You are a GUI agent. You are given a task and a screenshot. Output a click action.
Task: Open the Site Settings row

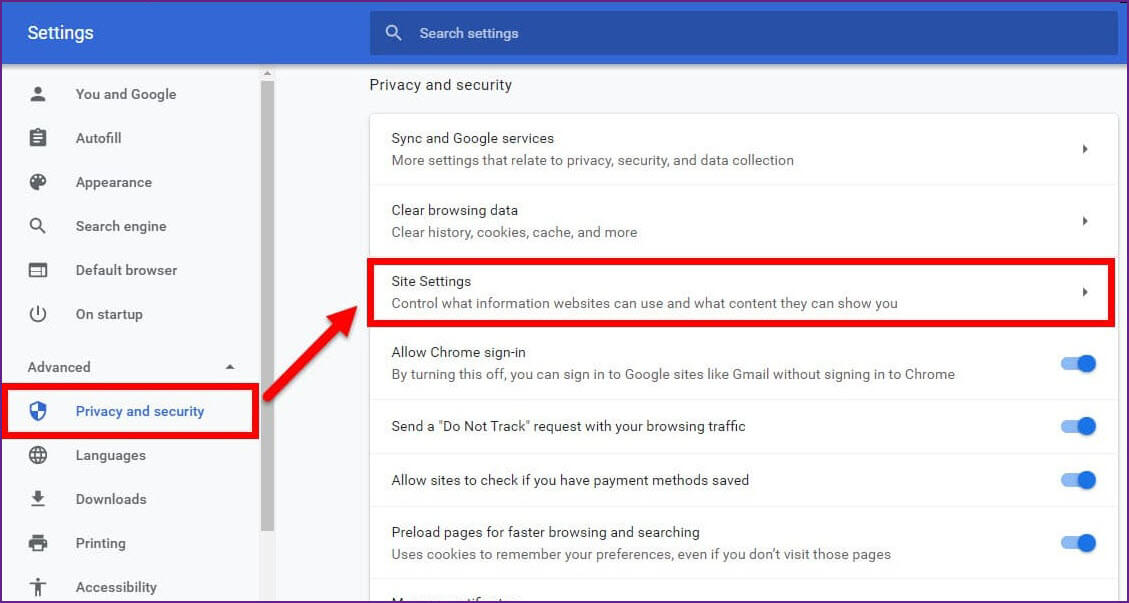click(x=740, y=292)
